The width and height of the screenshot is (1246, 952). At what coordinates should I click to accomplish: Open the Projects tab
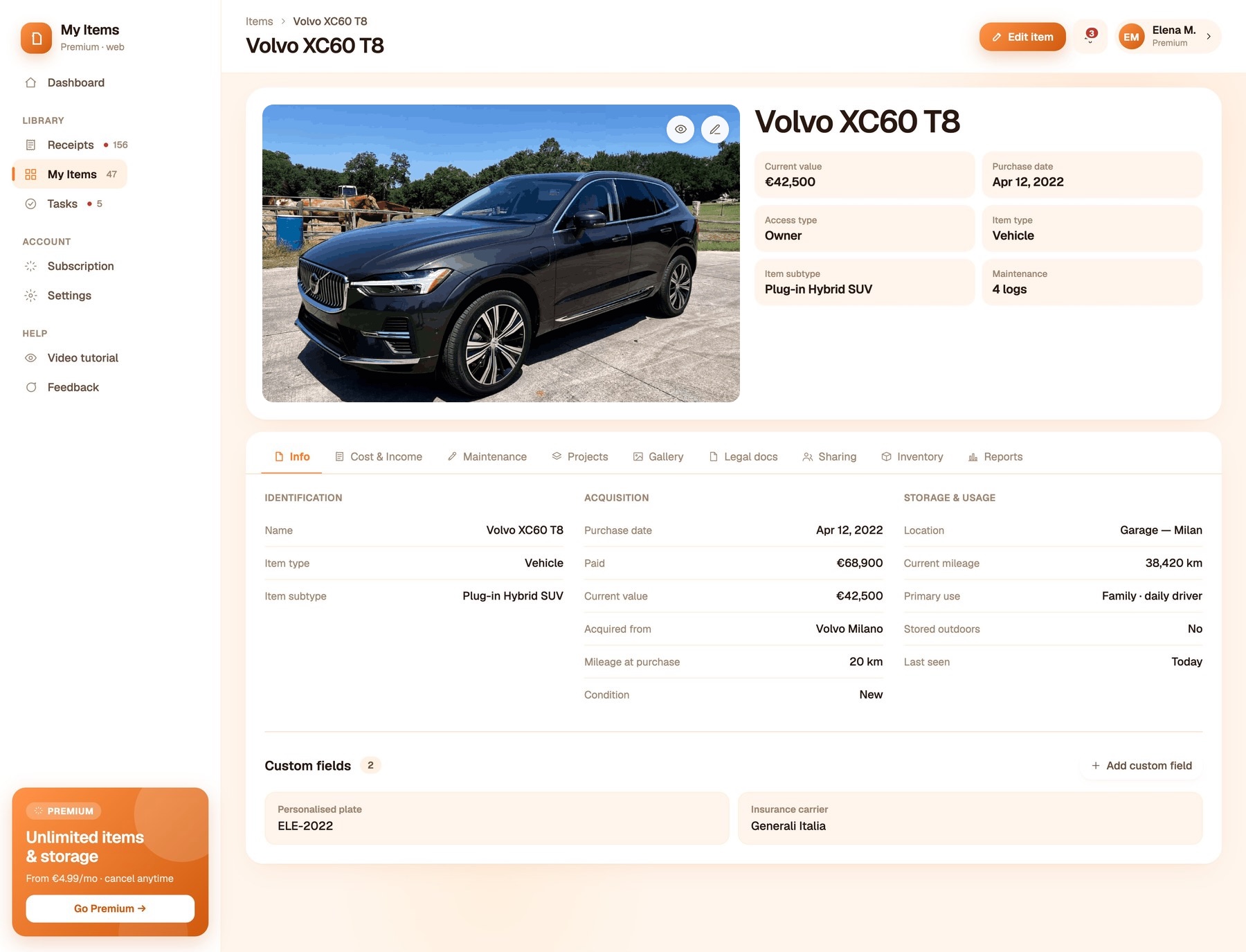580,457
